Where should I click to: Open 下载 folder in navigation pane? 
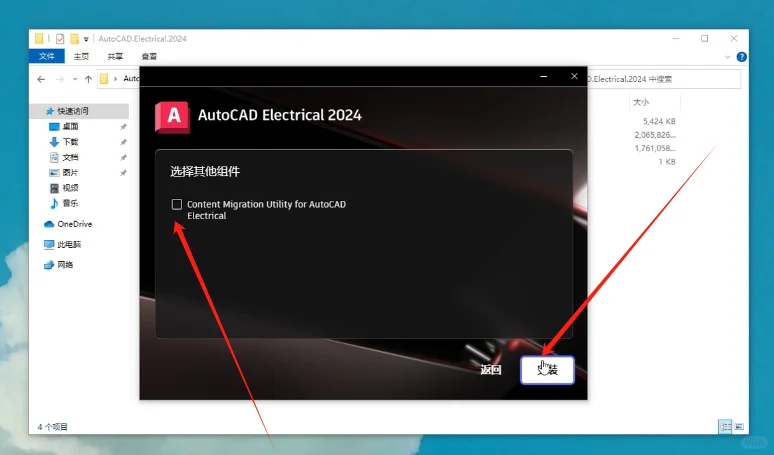(70, 142)
